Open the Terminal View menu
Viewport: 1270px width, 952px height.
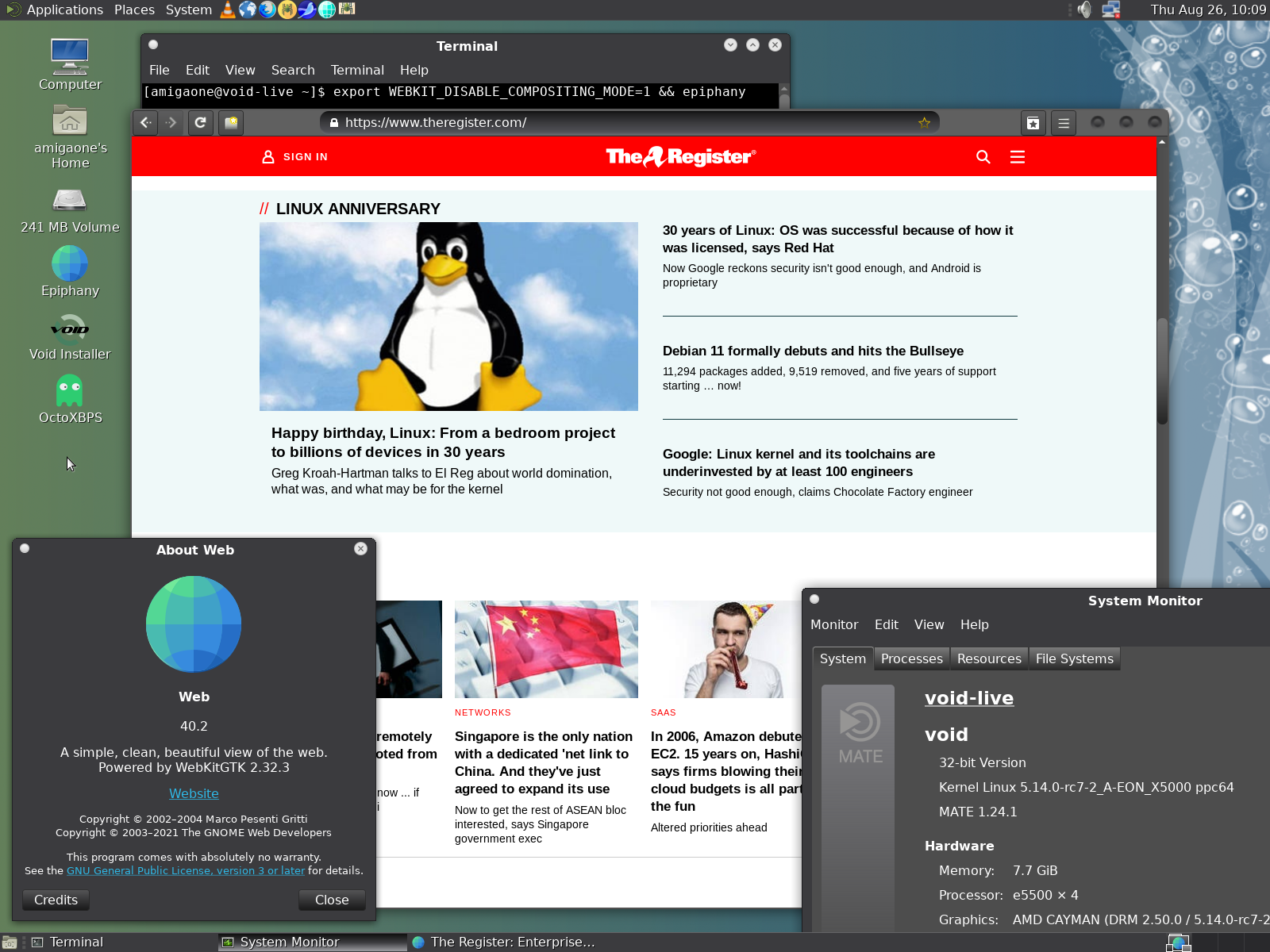241,70
